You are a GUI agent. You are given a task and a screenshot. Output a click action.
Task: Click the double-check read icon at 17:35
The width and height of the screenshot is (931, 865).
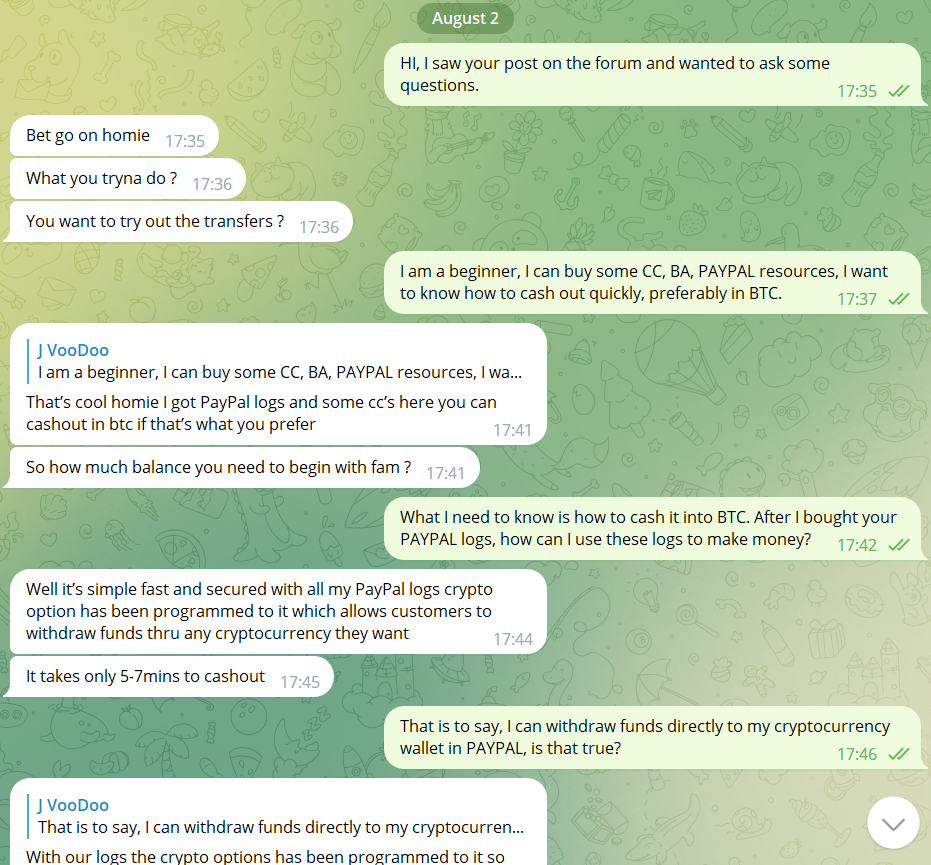(898, 91)
